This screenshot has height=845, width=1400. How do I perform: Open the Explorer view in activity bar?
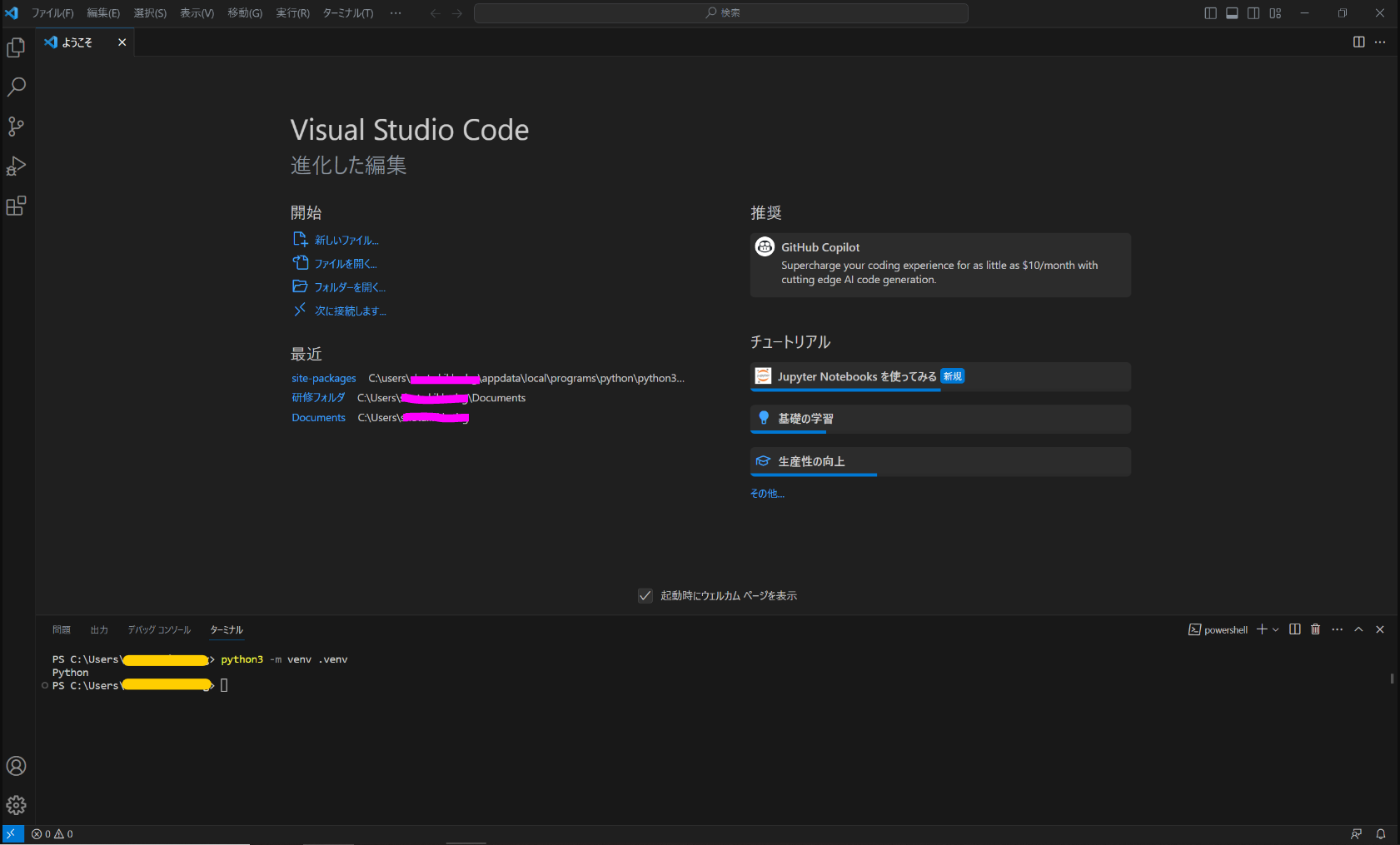coord(16,48)
